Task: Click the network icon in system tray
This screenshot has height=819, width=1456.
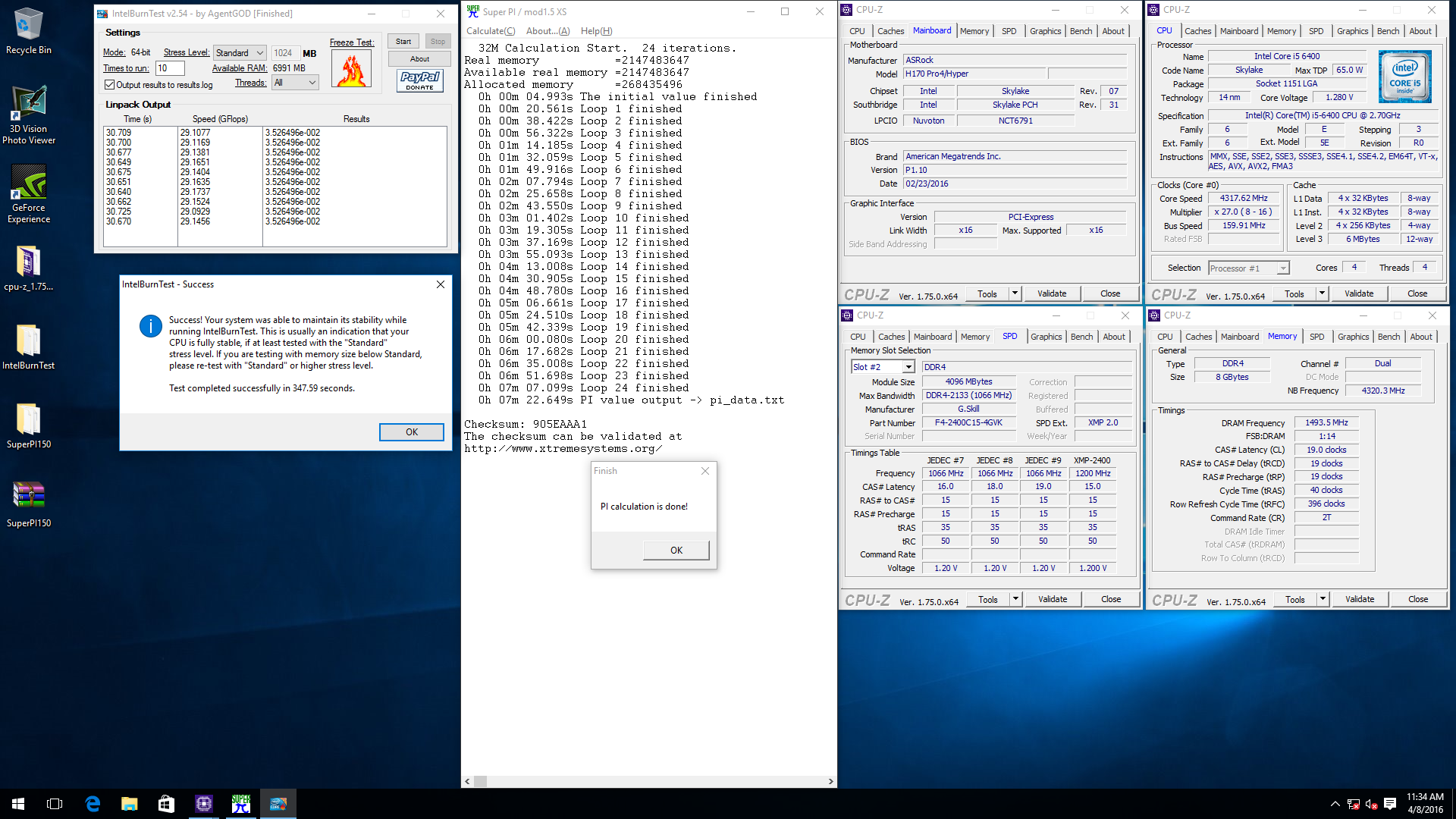Action: (x=1354, y=804)
